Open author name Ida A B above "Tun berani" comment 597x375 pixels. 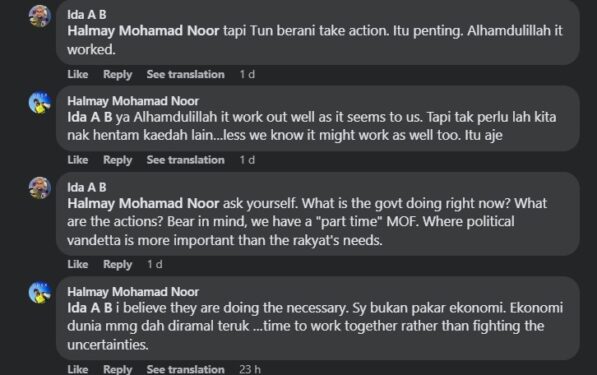click(x=87, y=14)
